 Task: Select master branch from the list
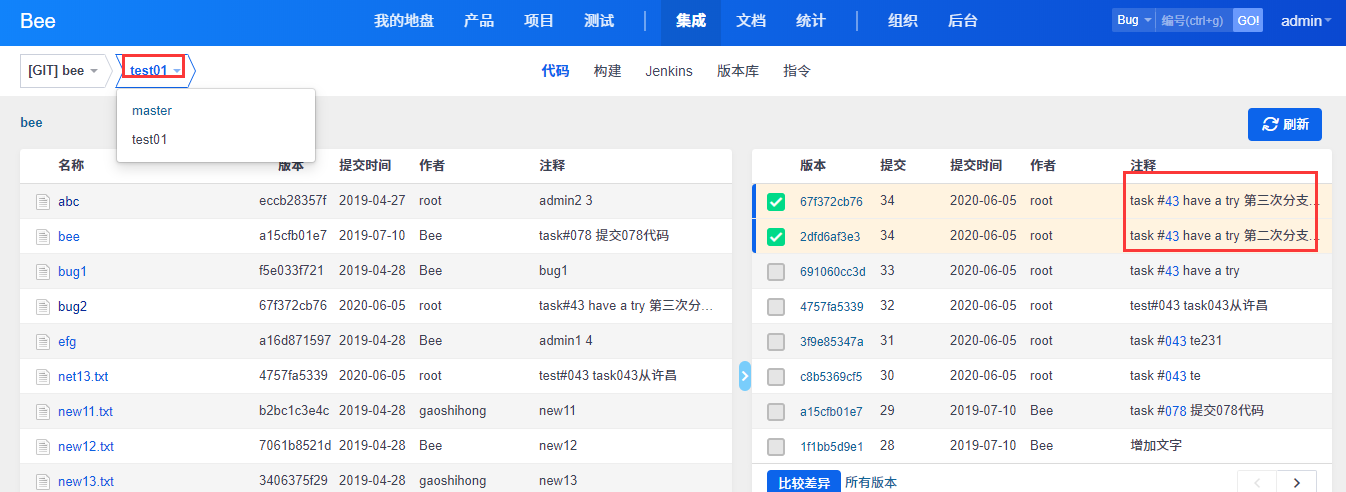tap(152, 111)
